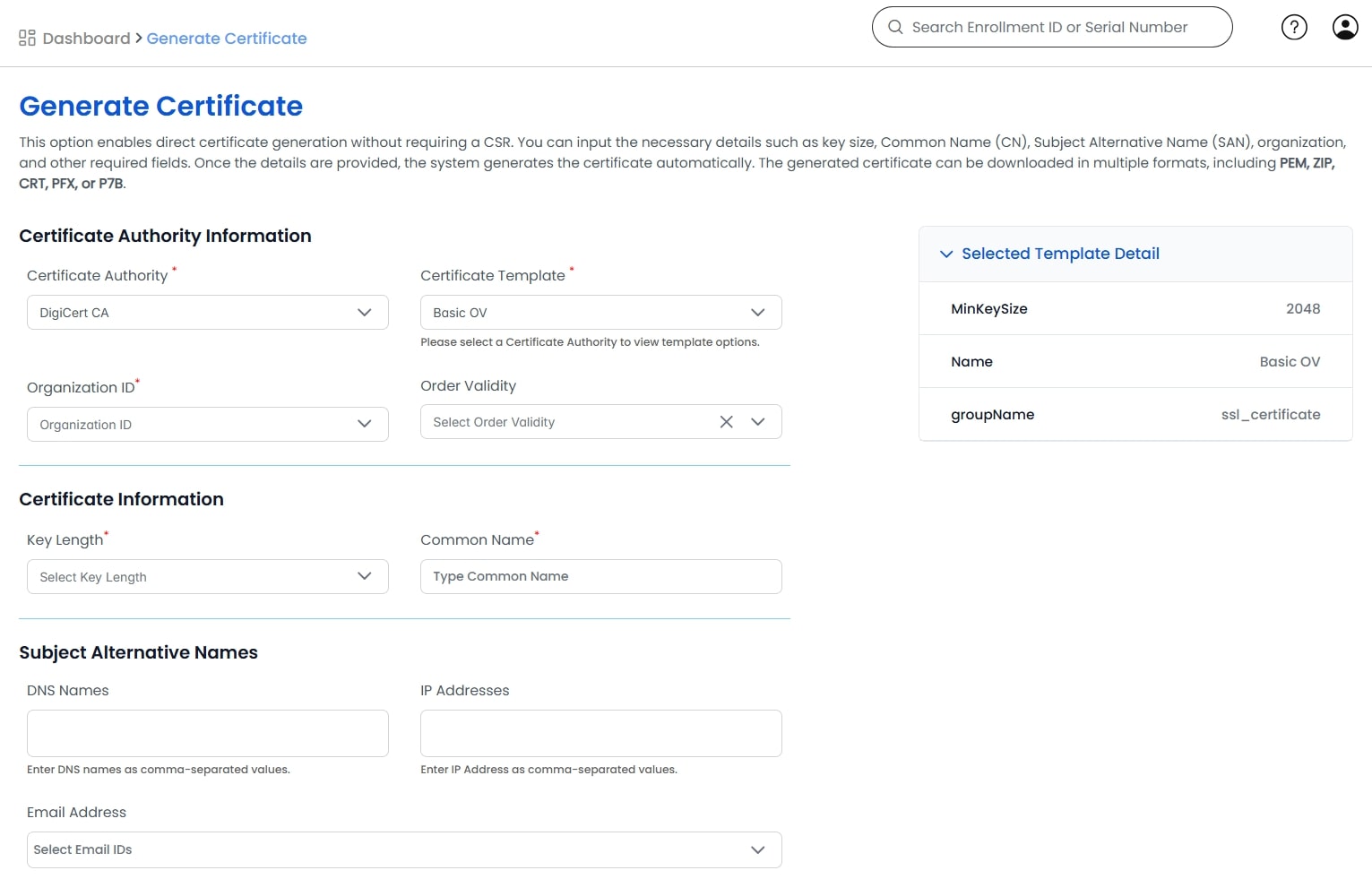Open the Certificate Authority dropdown
Image resolution: width=1372 pixels, height=879 pixels.
(x=208, y=313)
